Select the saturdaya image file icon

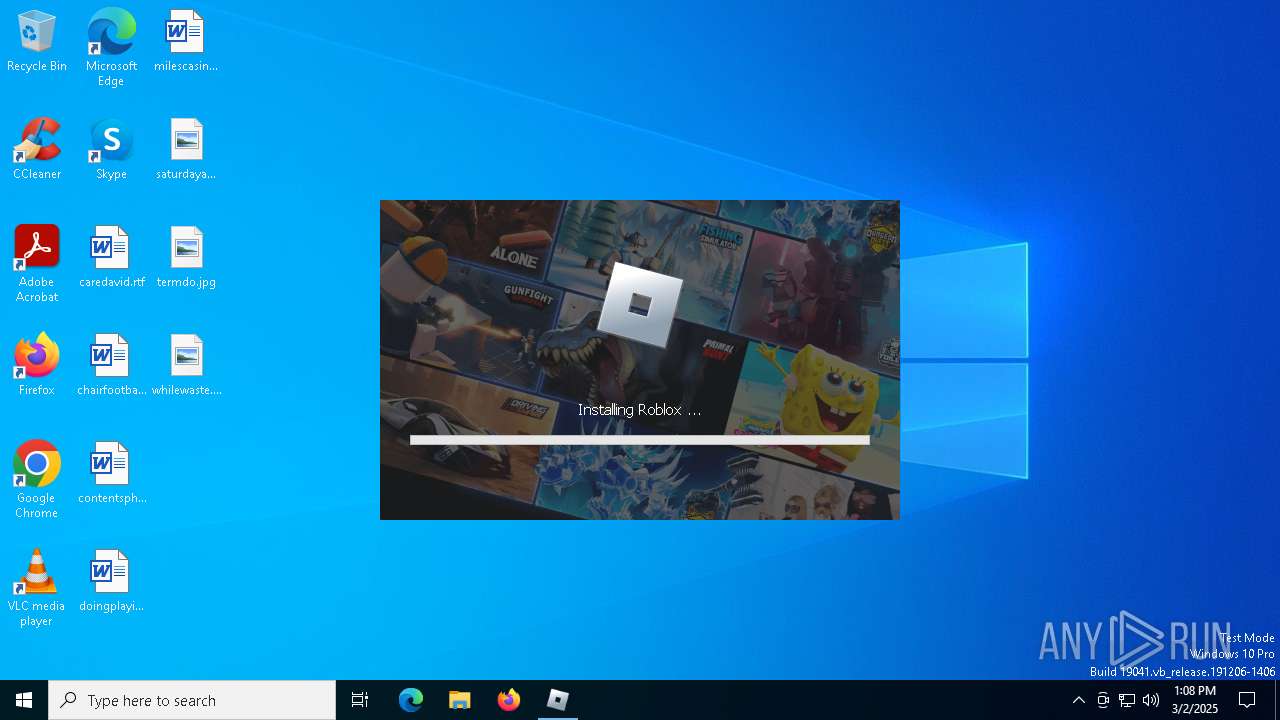pos(186,149)
